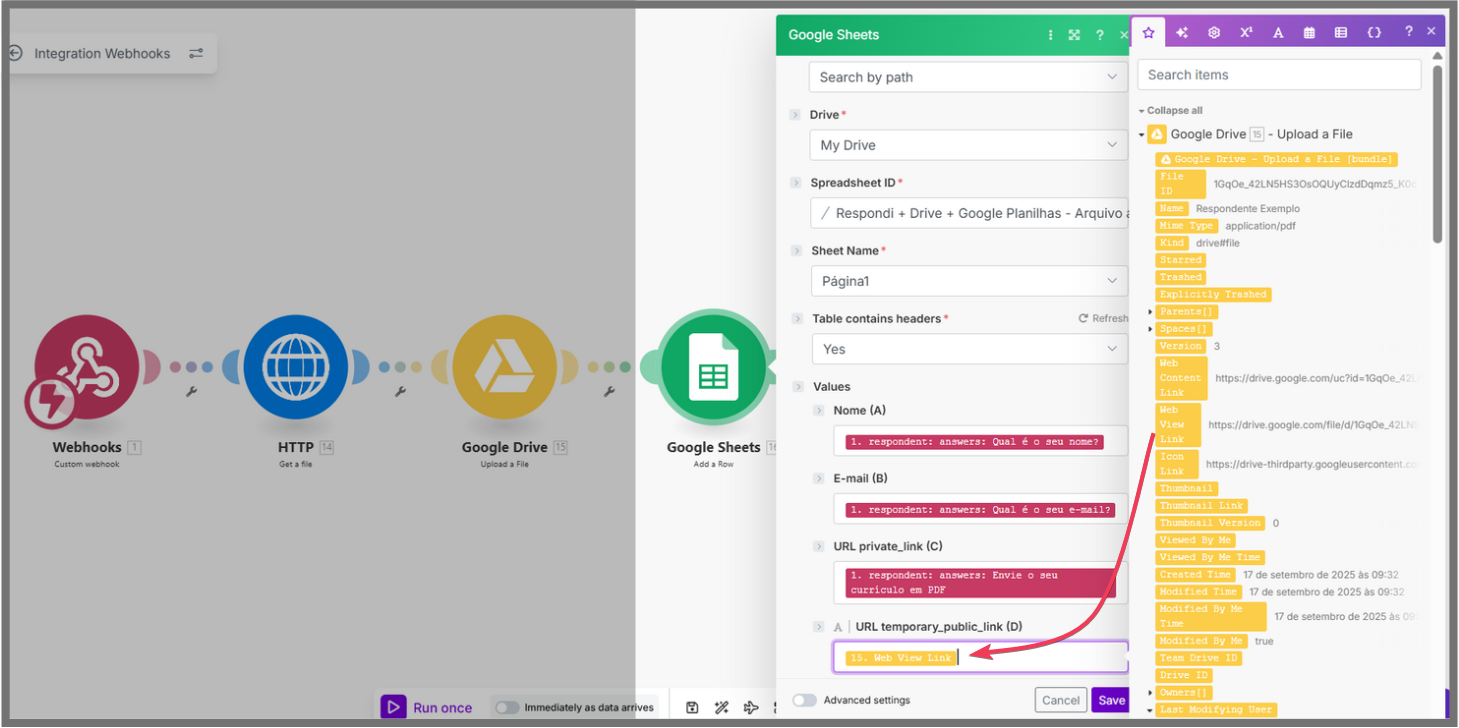The width and height of the screenshot is (1459, 728).
Task: Click the Refresh link for table headers
Action: pos(1103,319)
